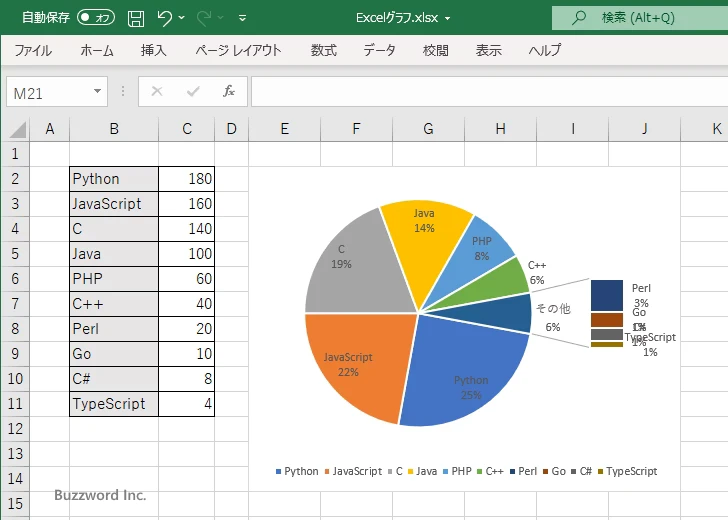The image size is (728, 520).
Task: Open the ファイル menu
Action: click(x=33, y=50)
